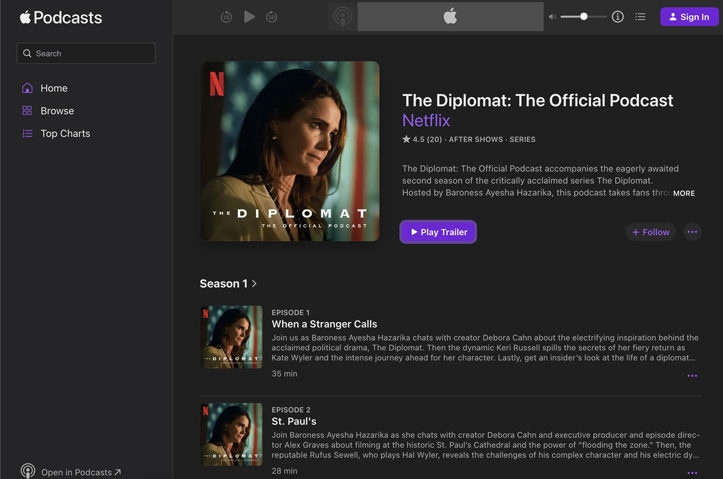
Task: Click the Home house icon
Action: 27,88
